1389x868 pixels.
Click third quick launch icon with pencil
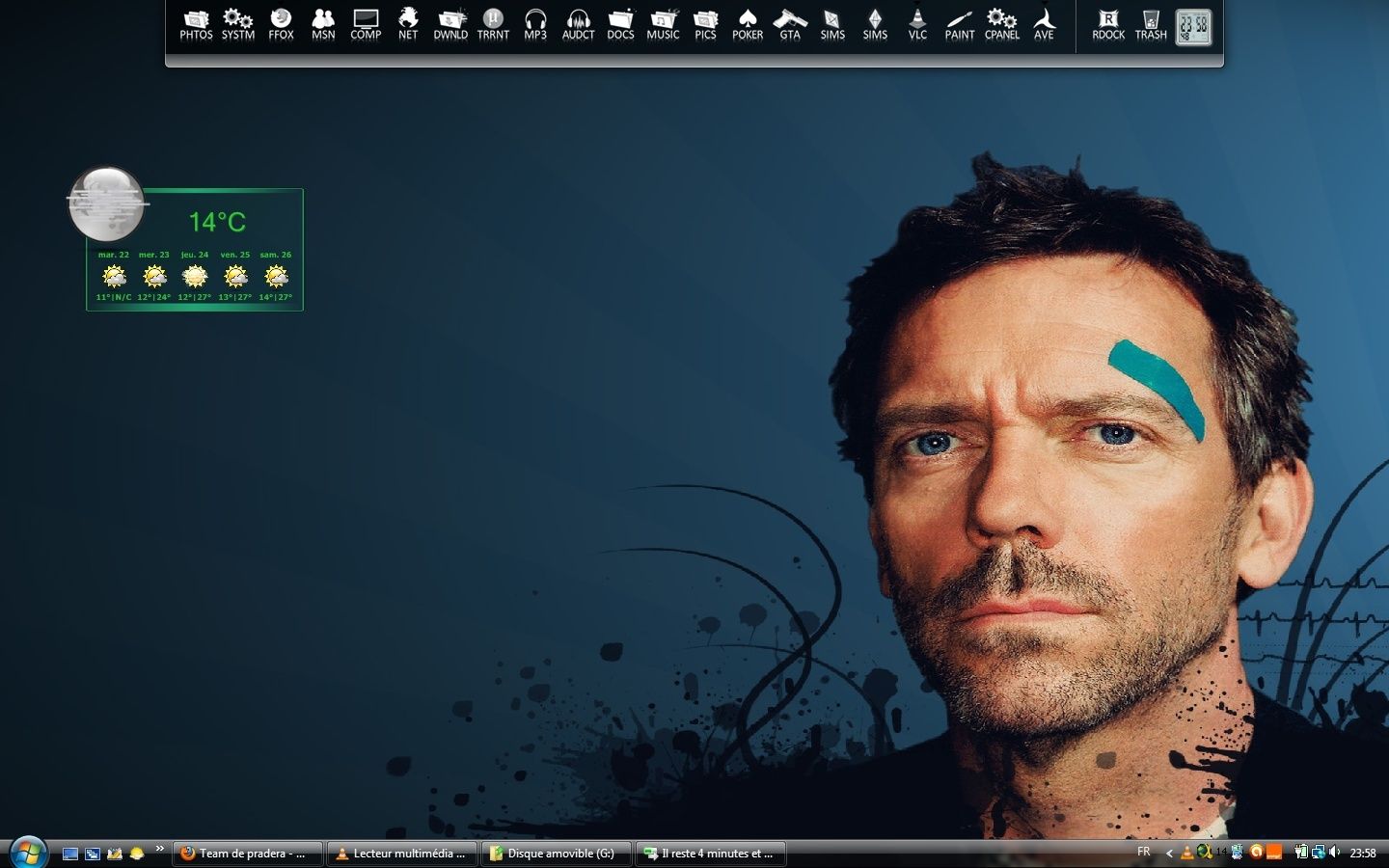115,854
